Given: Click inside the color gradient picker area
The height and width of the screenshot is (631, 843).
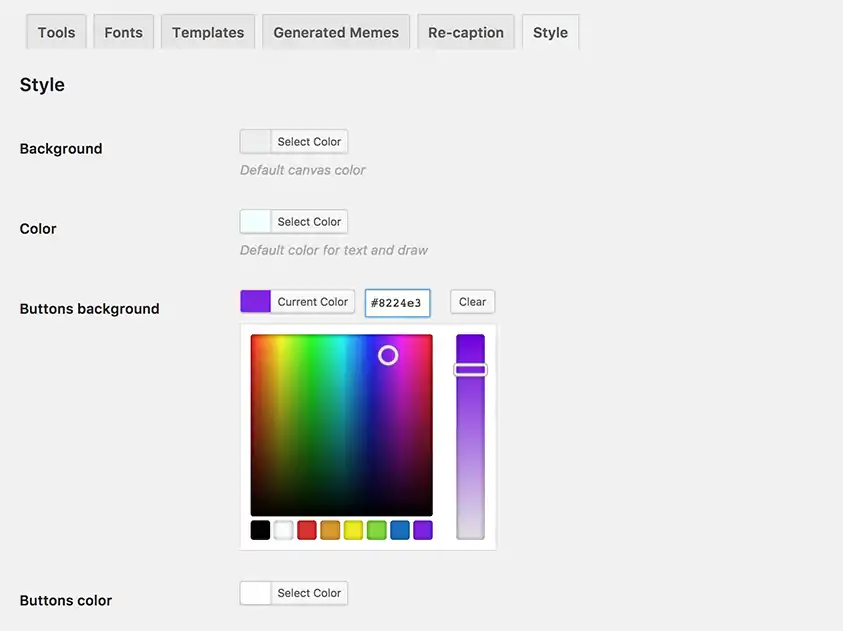Looking at the screenshot, I should (340, 425).
